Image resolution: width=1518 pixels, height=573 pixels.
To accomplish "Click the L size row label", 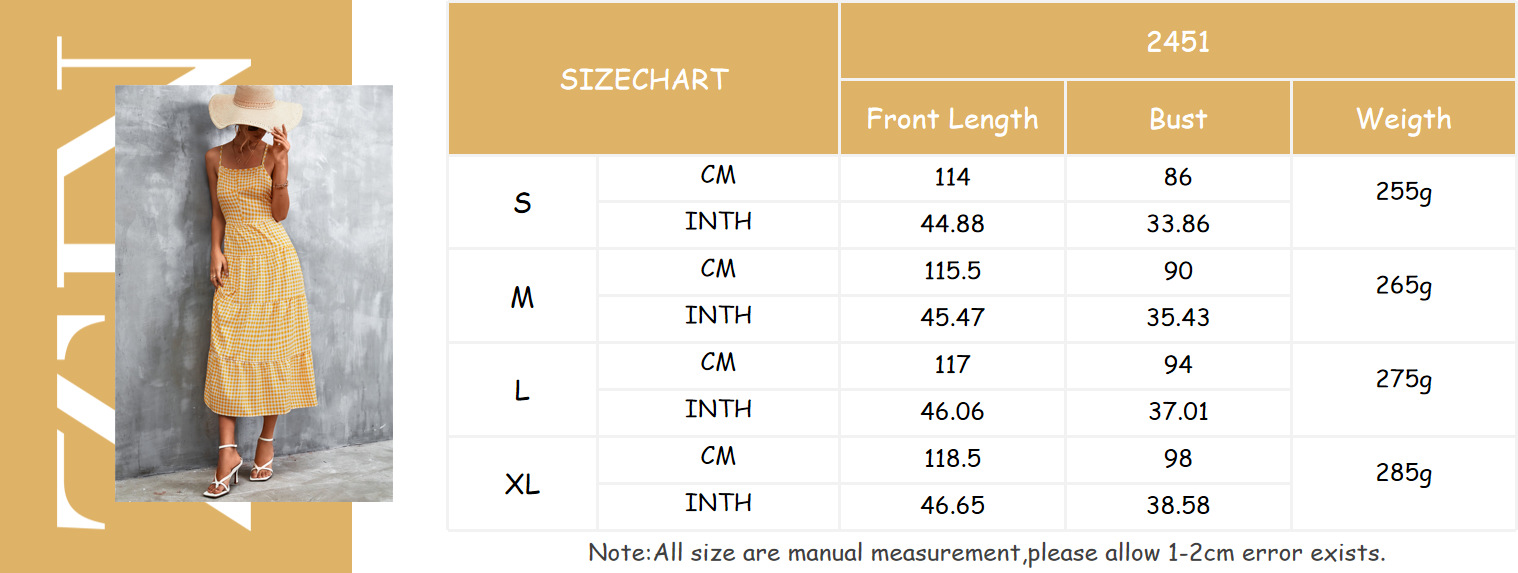I will [522, 391].
